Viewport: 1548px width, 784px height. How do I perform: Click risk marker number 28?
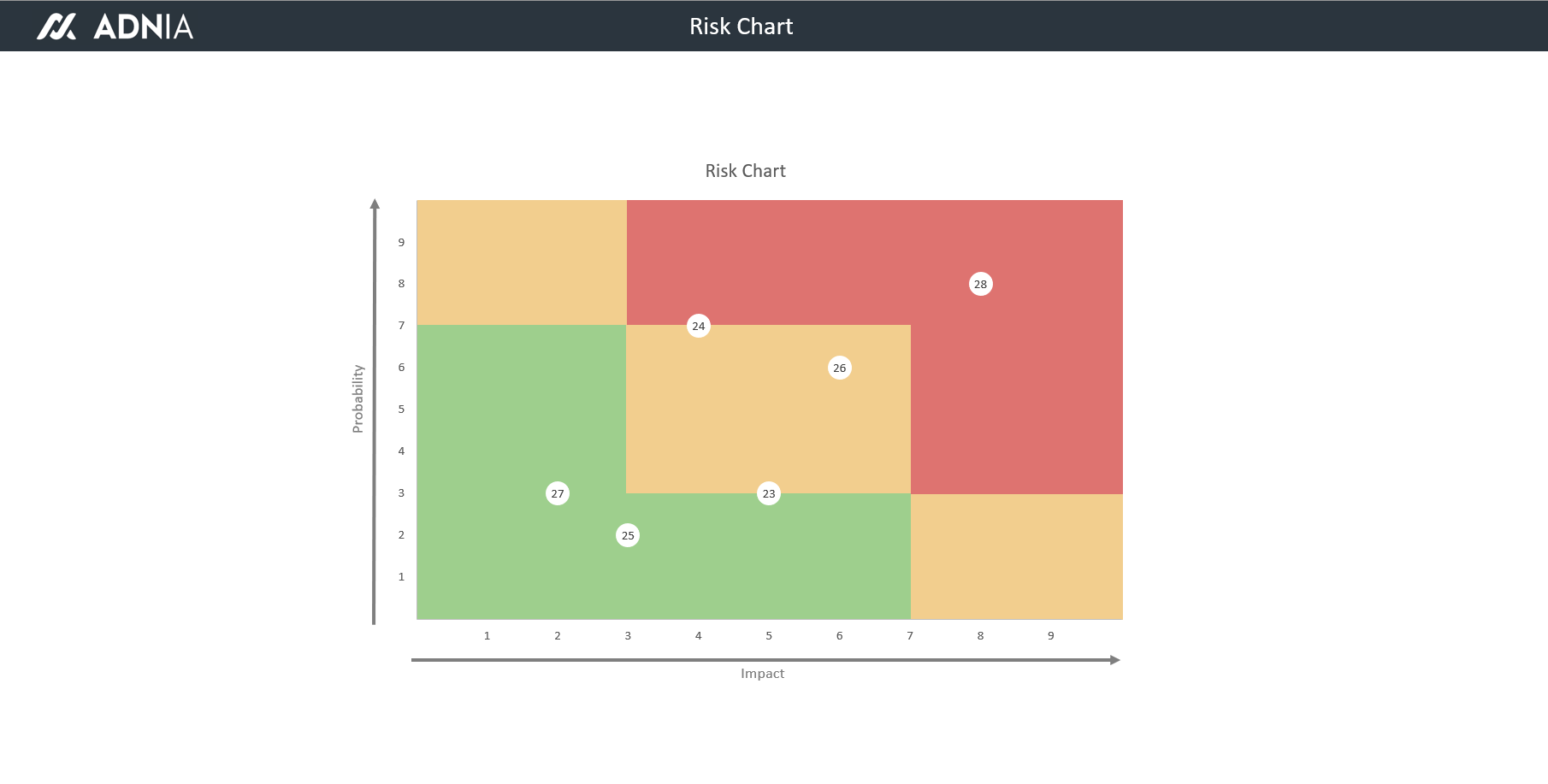980,284
